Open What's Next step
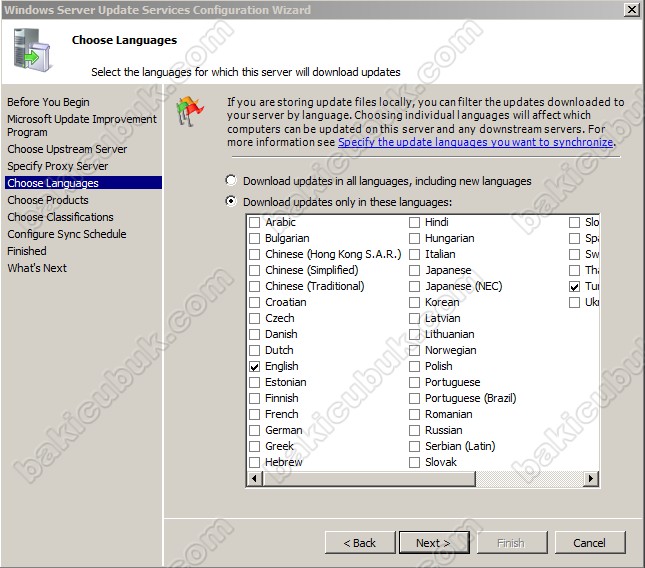 (x=37, y=268)
